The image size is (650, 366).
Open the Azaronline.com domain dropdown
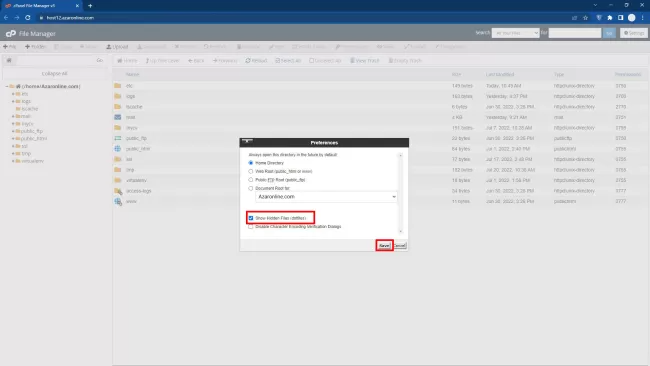pyautogui.click(x=326, y=197)
